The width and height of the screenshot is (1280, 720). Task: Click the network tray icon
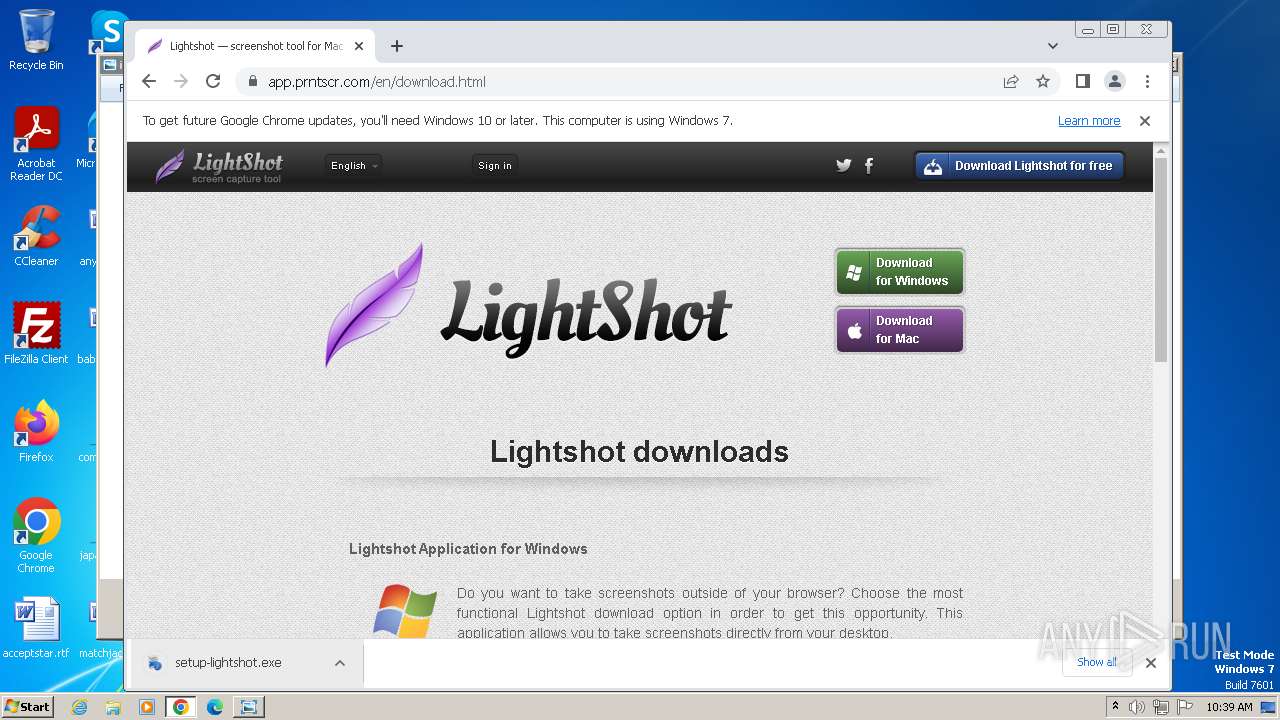click(1161, 707)
